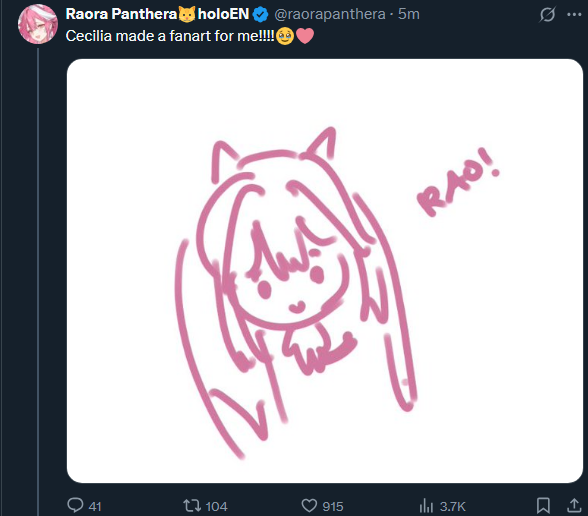Click the orange cat emoji in the name
Image resolution: width=588 pixels, height=516 pixels.
(187, 15)
